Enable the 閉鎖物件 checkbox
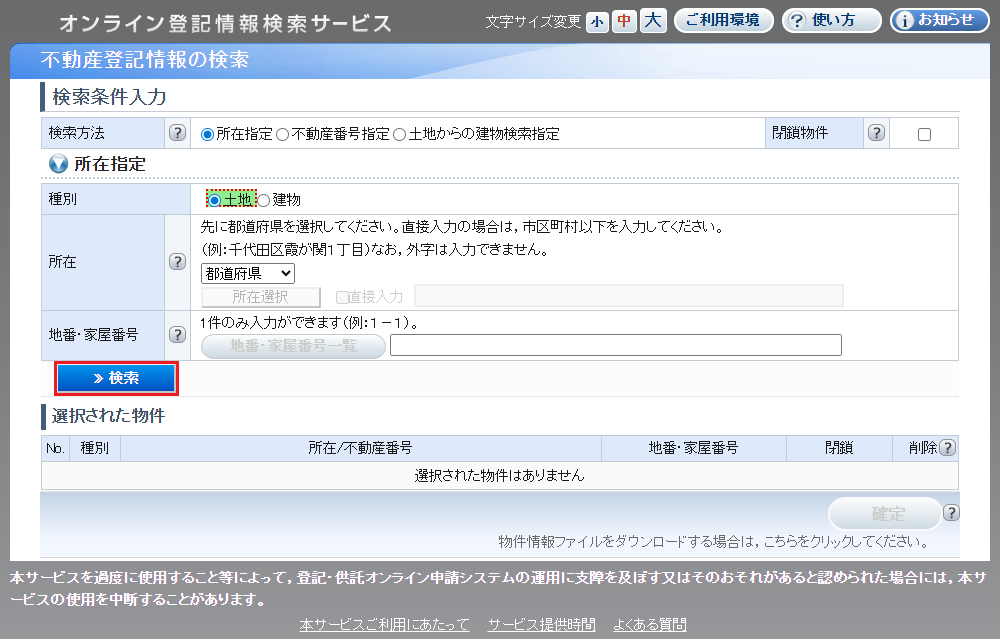This screenshot has width=1000, height=639. point(924,135)
